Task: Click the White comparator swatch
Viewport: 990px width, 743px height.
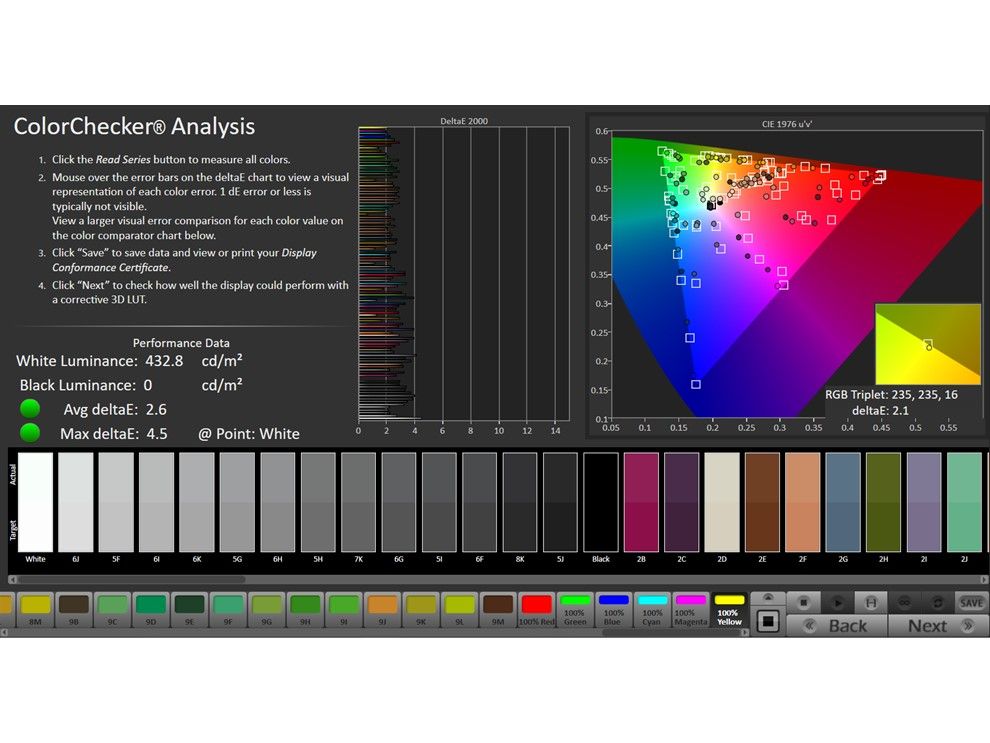Action: [35, 502]
